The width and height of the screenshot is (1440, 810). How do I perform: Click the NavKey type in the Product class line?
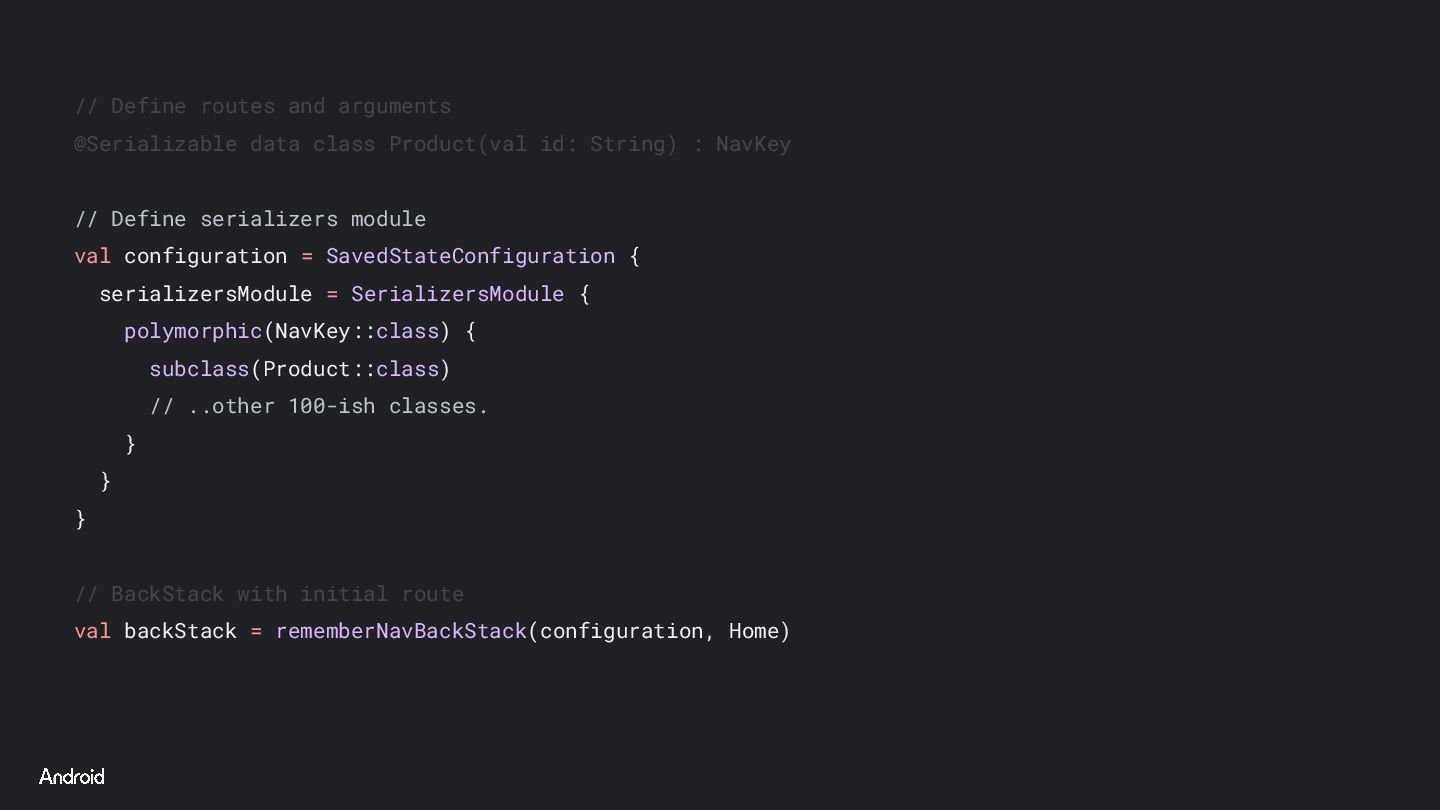(x=753, y=144)
